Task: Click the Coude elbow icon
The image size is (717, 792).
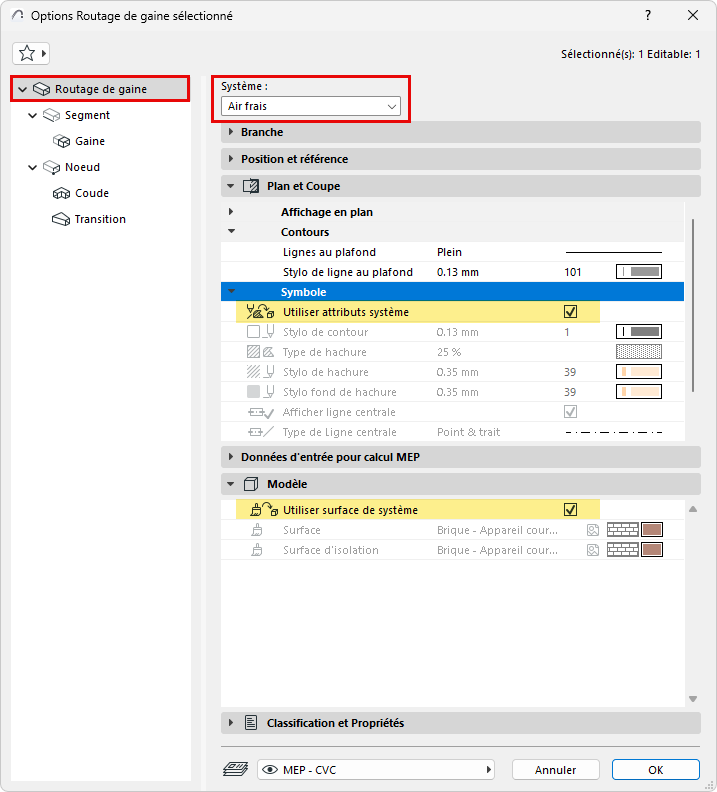Action: pyautogui.click(x=62, y=193)
